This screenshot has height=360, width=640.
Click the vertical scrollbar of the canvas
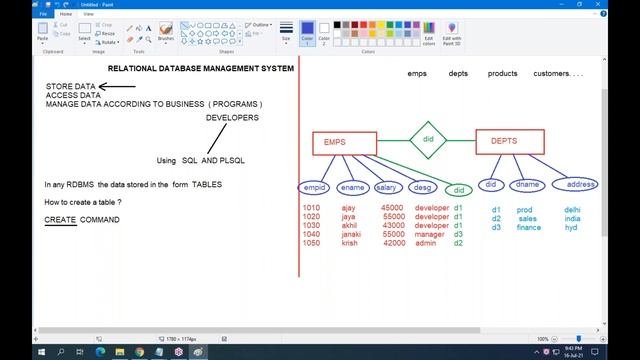604,162
